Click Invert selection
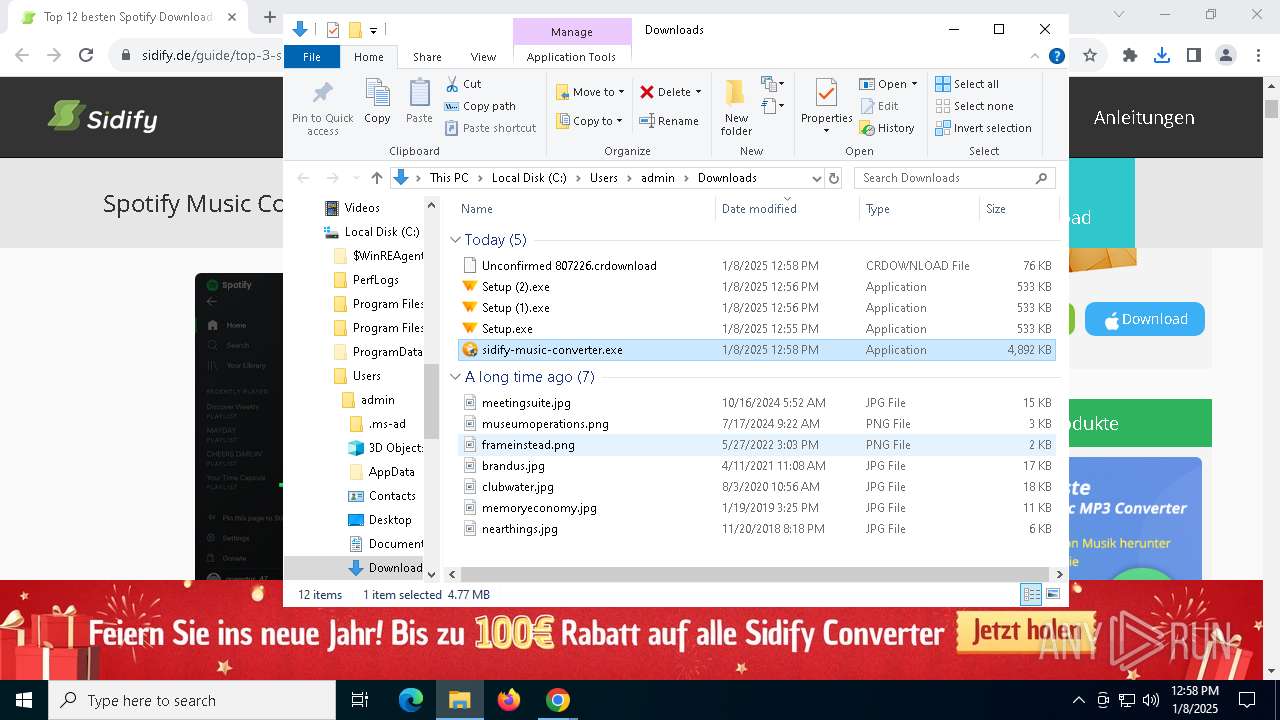Screen dimensions: 1280x720 coord(983,128)
